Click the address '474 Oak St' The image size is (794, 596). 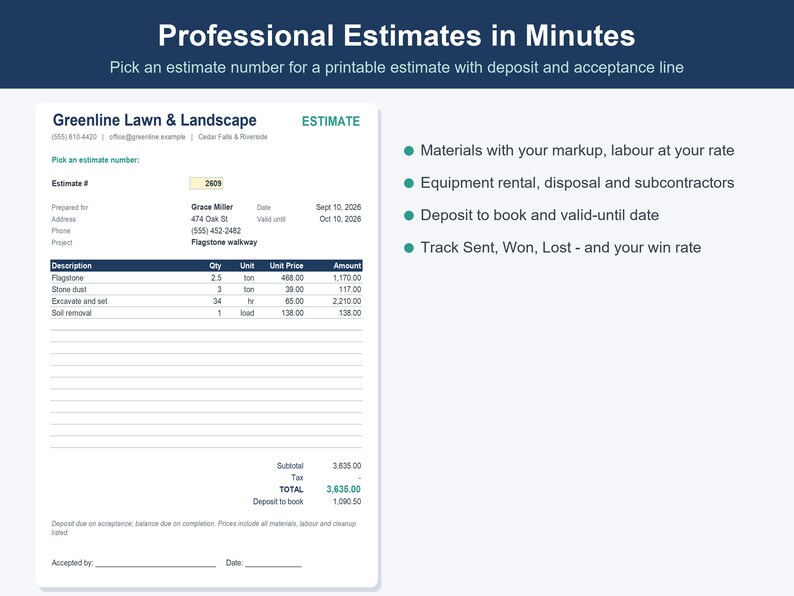point(209,219)
